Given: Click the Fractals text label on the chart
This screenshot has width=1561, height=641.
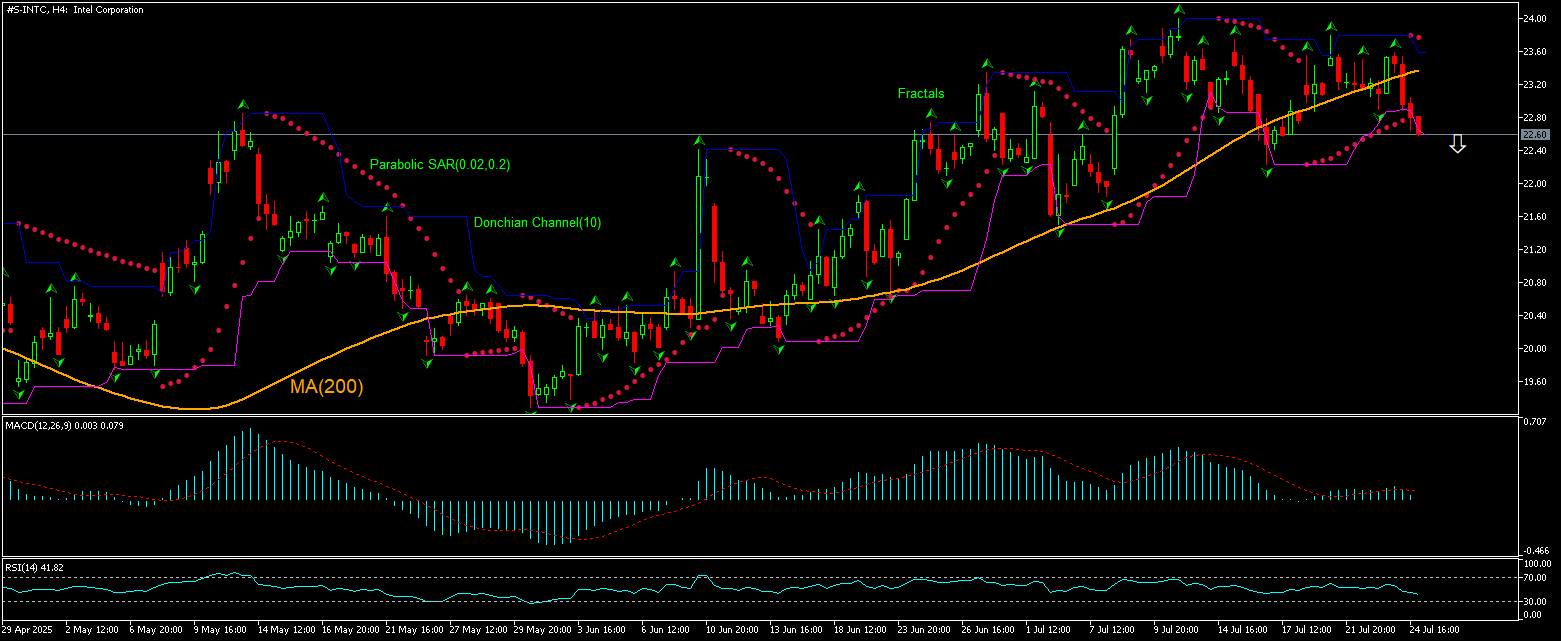Looking at the screenshot, I should pos(919,93).
